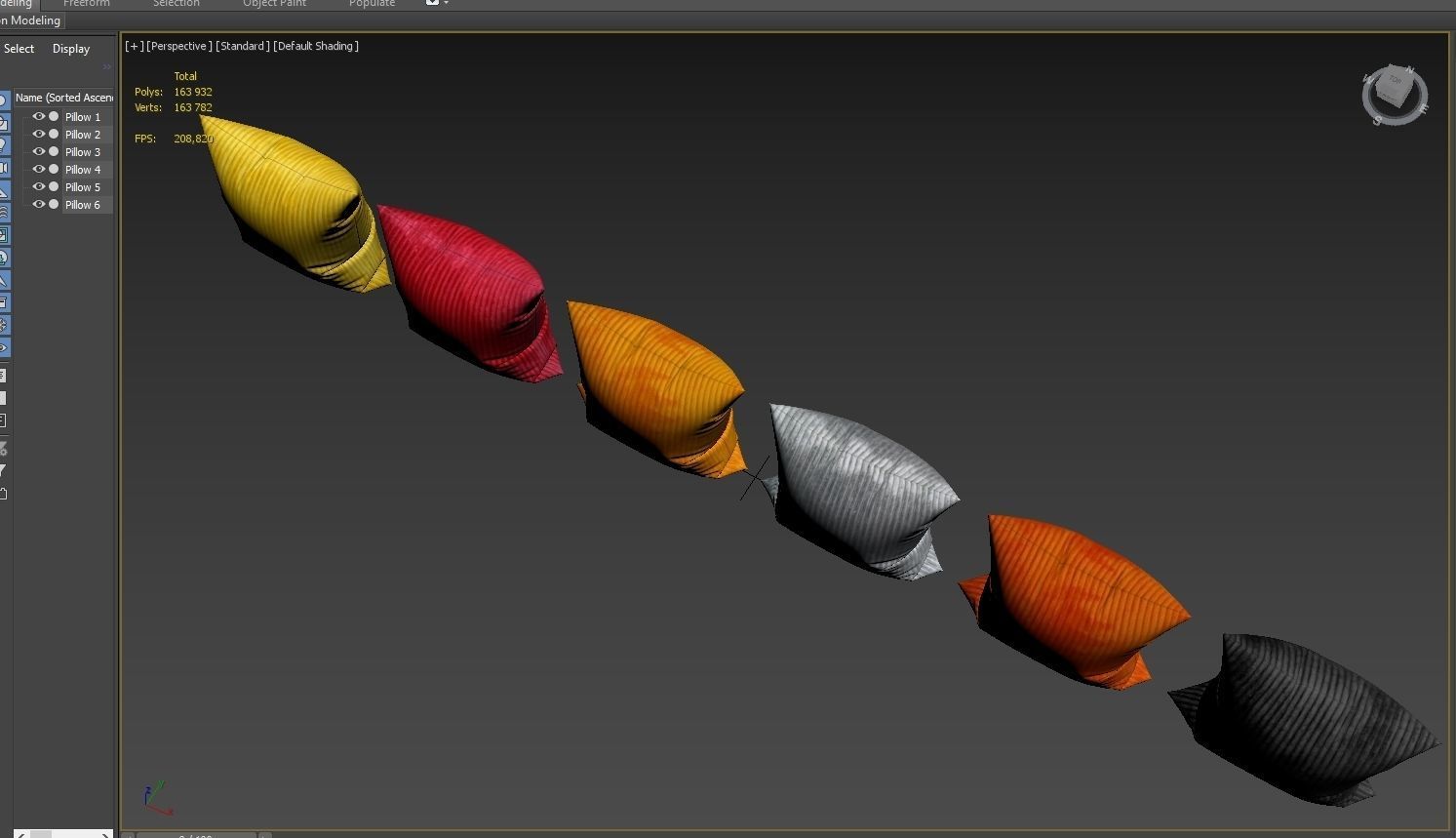
Task: Select Pillow 2 in the scene explorer
Action: tap(83, 135)
